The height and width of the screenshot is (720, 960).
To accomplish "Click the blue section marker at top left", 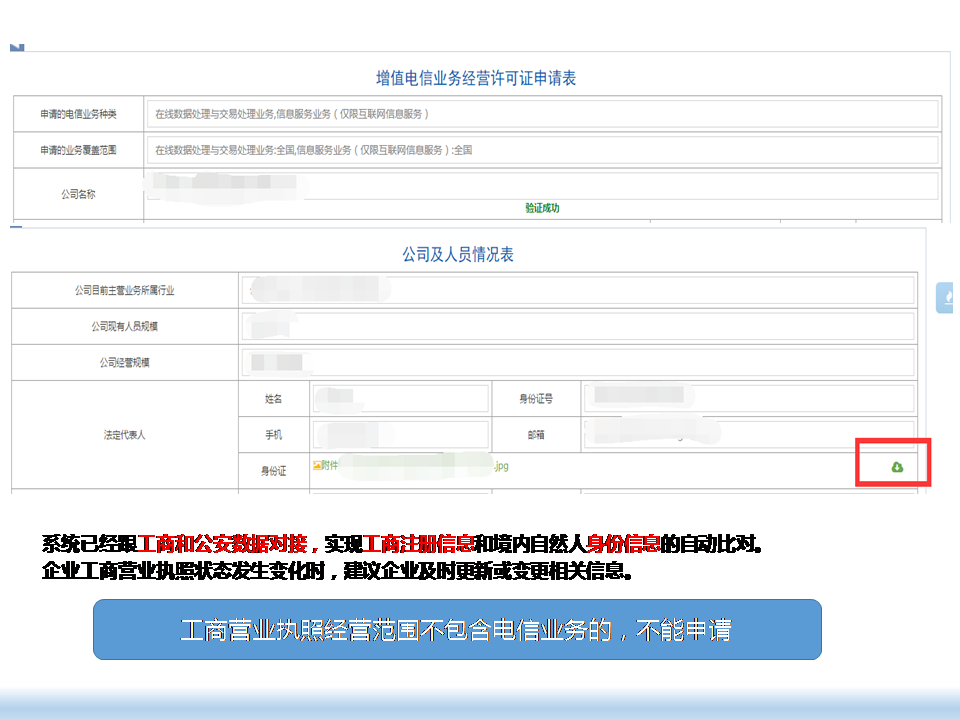I will (16, 47).
